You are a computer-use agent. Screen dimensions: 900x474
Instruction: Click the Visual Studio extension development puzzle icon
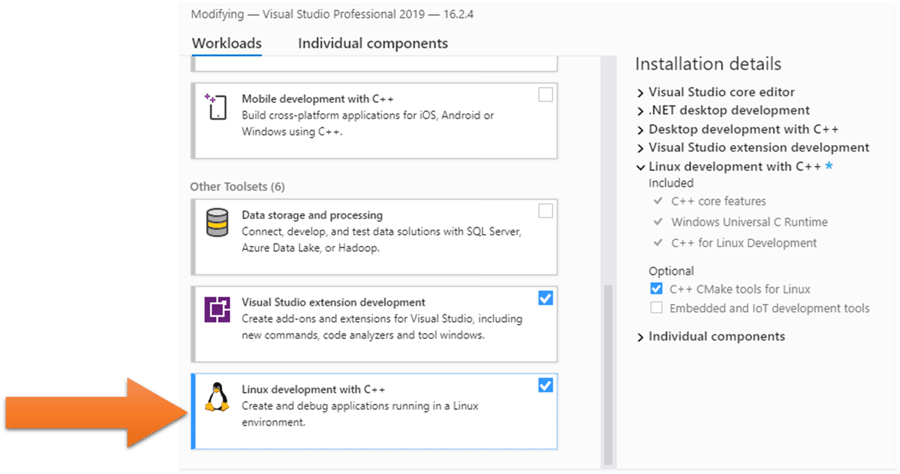(x=217, y=309)
